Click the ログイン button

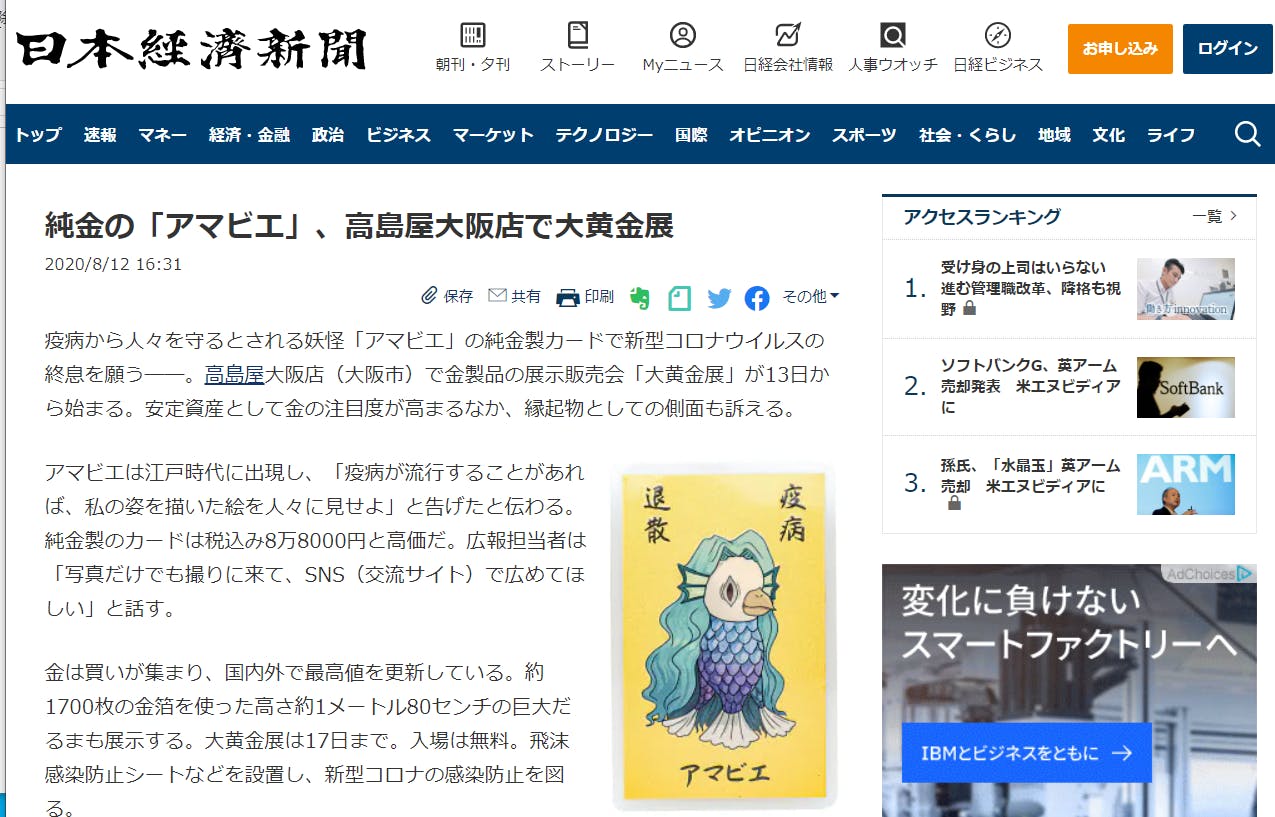(1228, 48)
